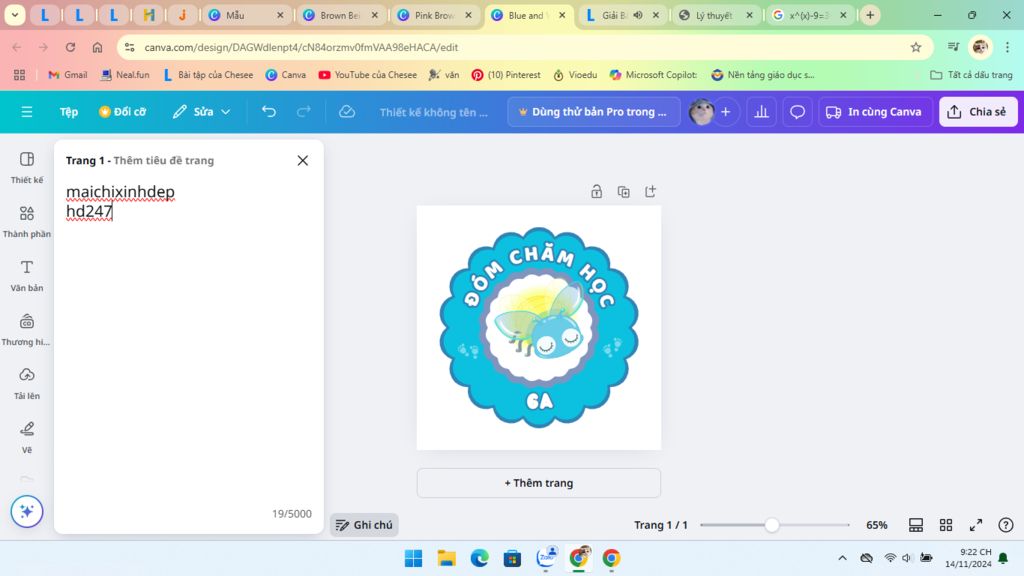1024x576 pixels.
Task: Switch to the Giải B tab
Action: (x=622, y=15)
